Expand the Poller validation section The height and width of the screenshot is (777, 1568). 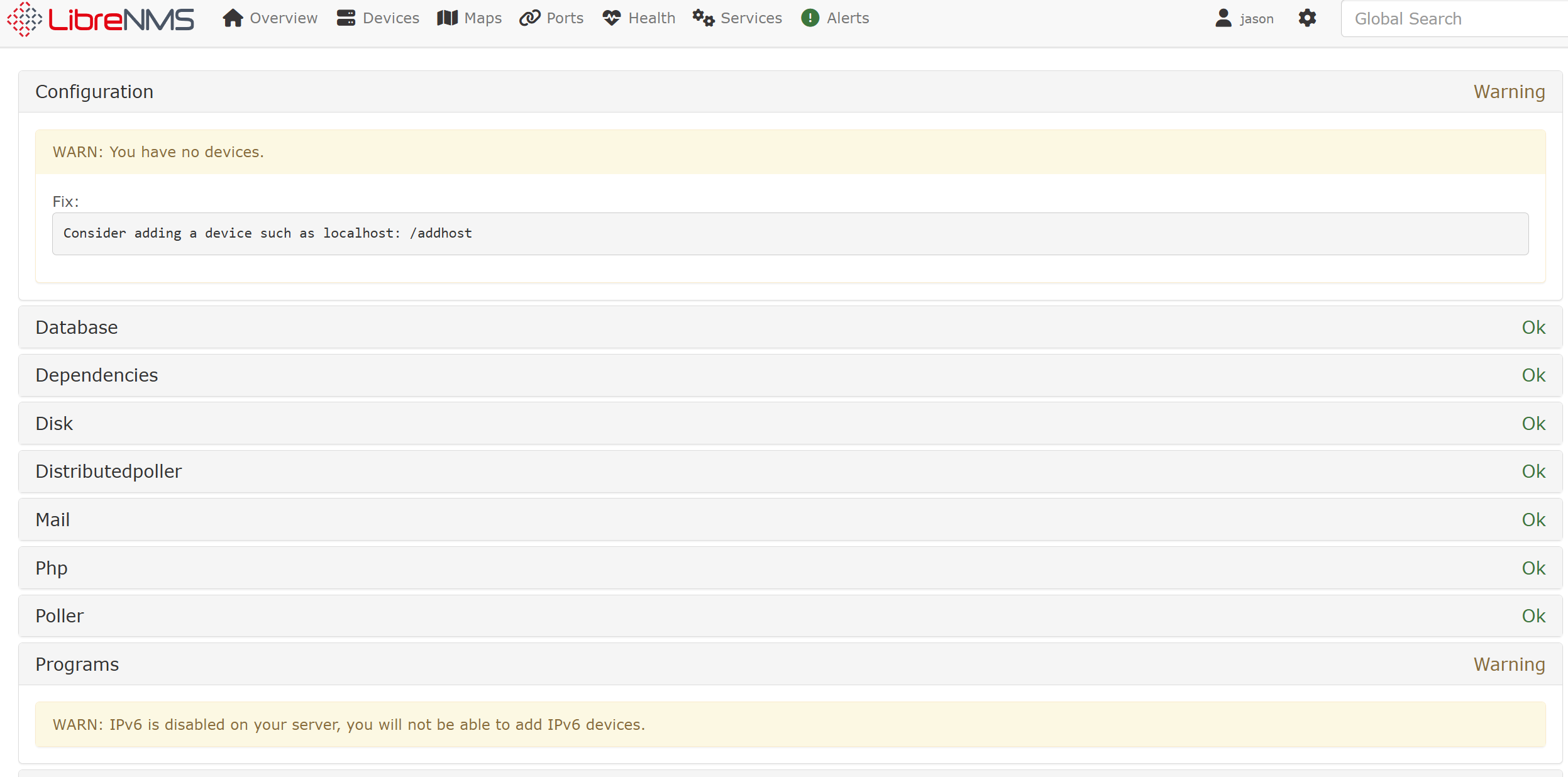[59, 616]
